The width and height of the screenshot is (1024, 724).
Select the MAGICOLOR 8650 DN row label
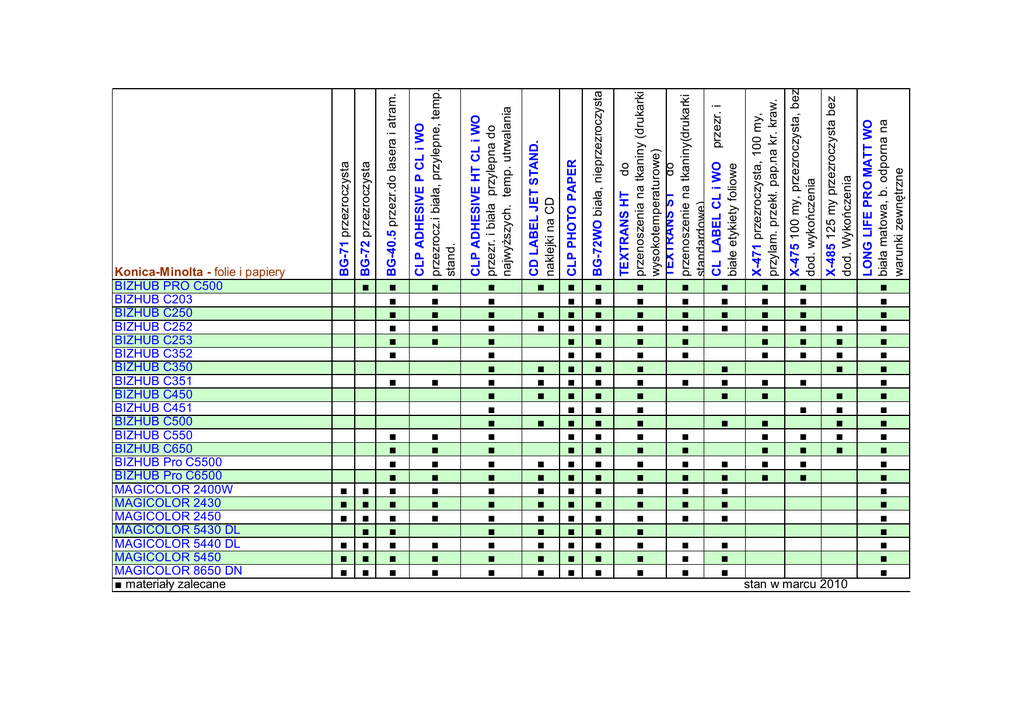coord(178,571)
